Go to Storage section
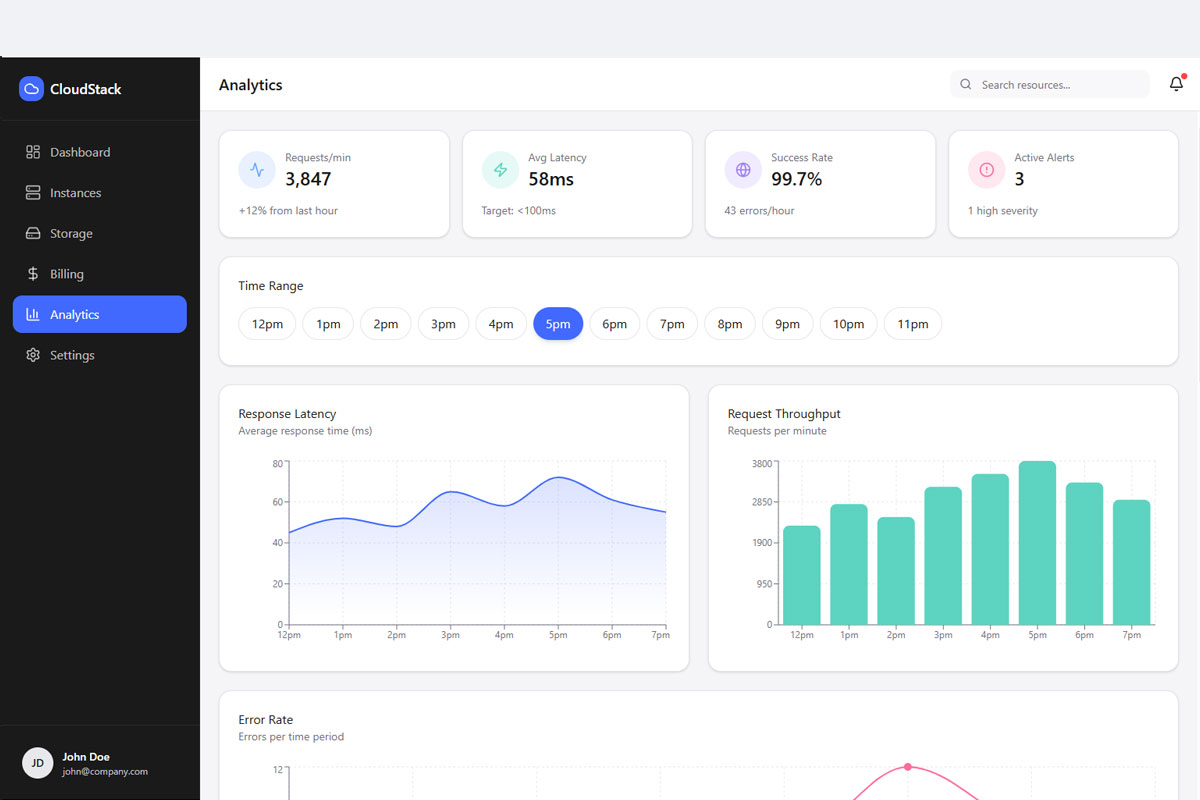Viewport: 1200px width, 800px height. [71, 234]
